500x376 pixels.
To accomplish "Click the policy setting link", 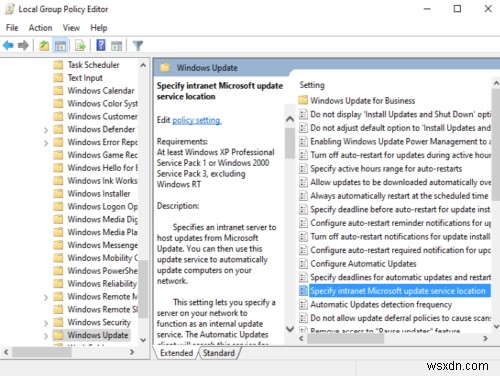I will click(x=197, y=120).
